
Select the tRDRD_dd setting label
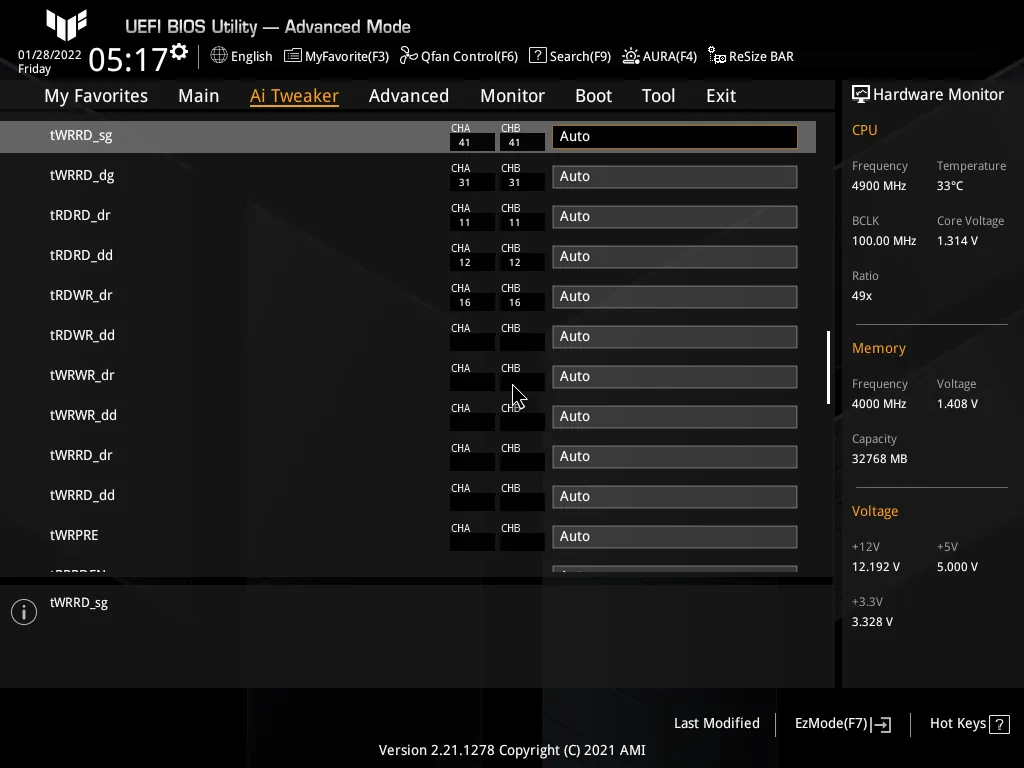coord(81,255)
